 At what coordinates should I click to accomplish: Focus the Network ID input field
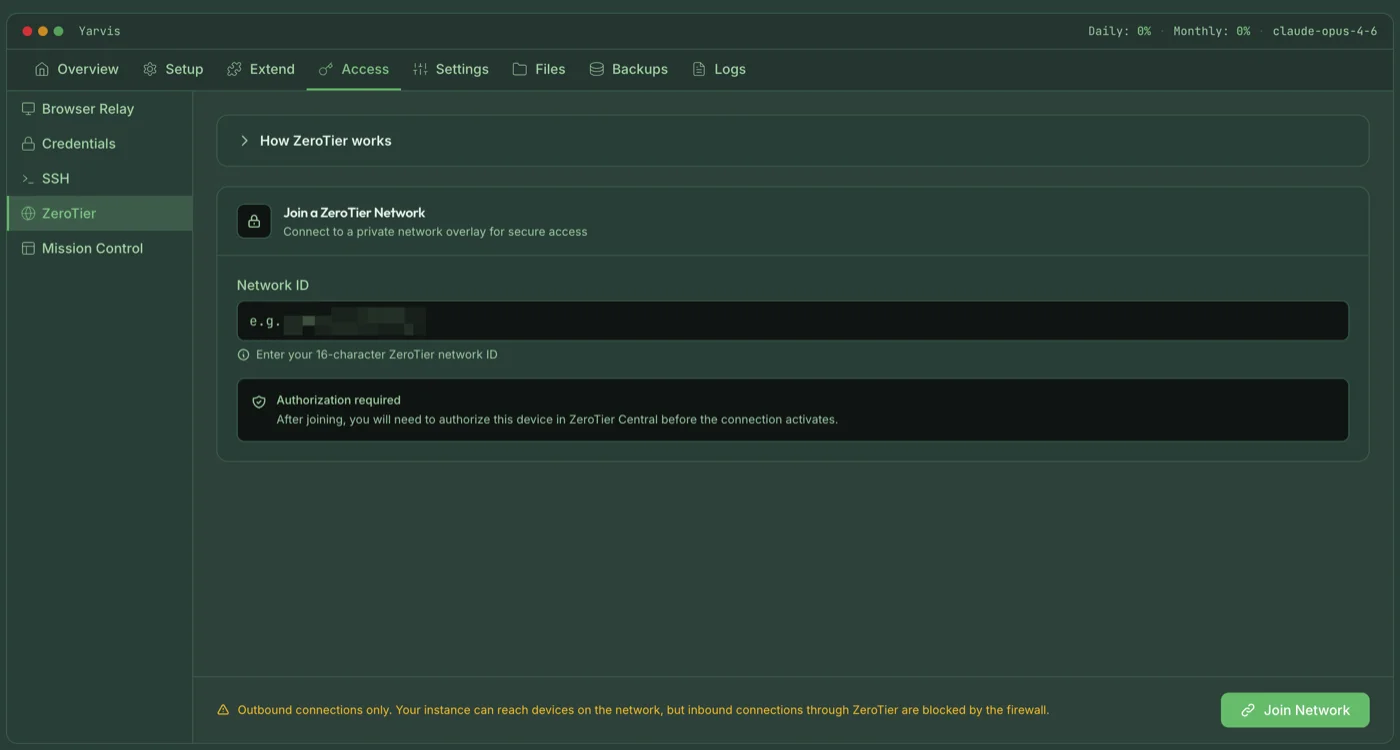coord(792,321)
